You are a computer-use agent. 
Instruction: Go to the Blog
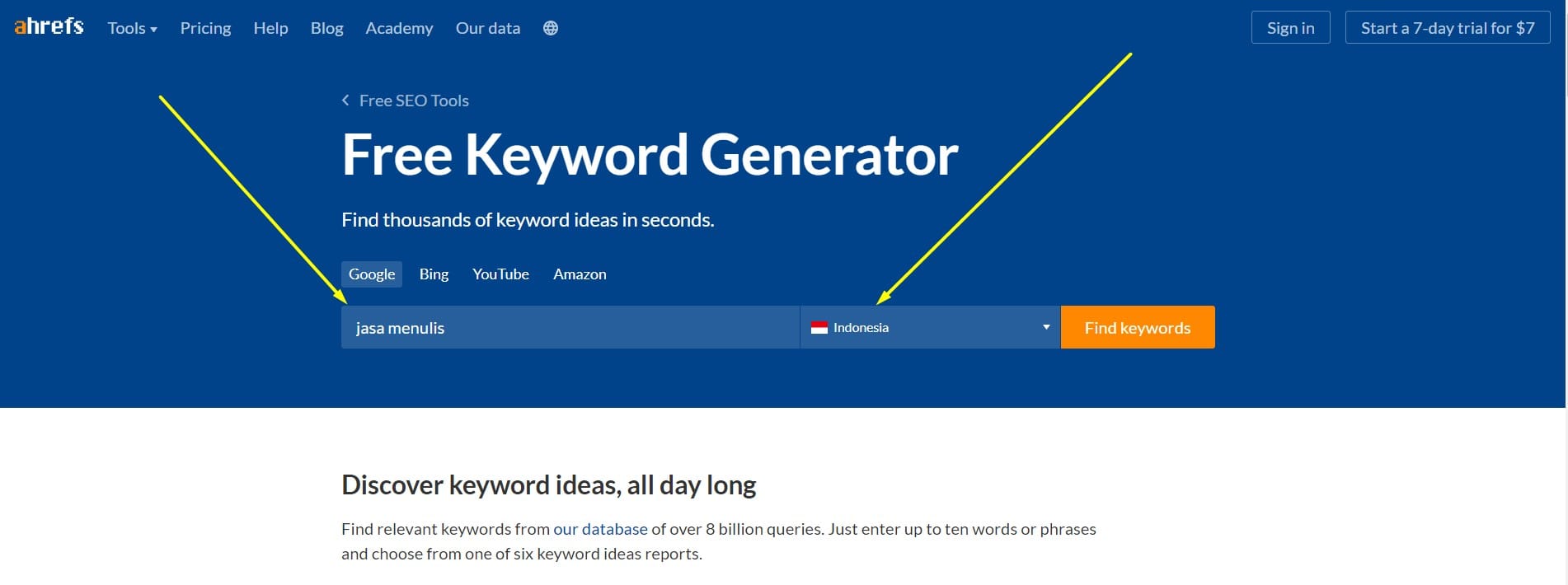tap(326, 28)
